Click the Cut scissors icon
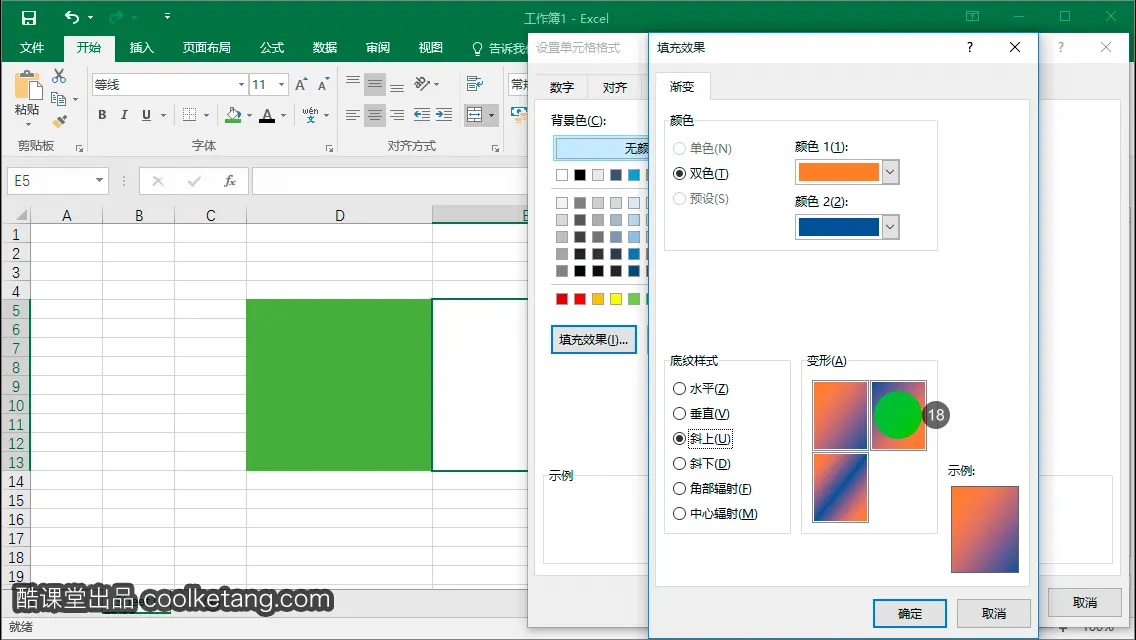The width and height of the screenshot is (1136, 640). 59,76
